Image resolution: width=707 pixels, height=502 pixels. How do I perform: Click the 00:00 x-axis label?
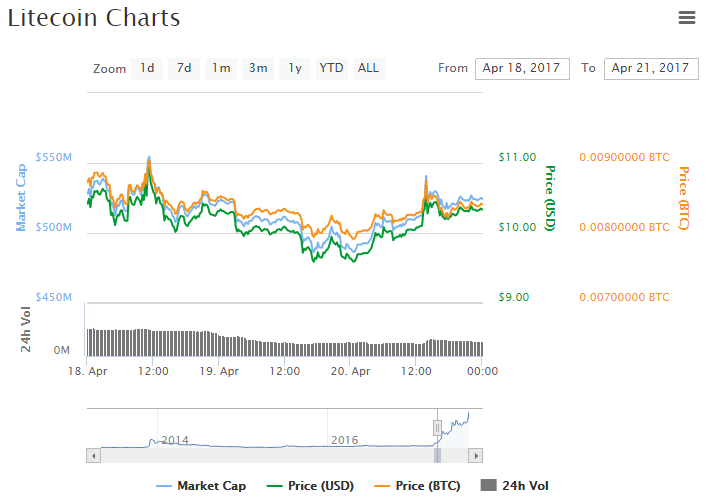[x=482, y=371]
